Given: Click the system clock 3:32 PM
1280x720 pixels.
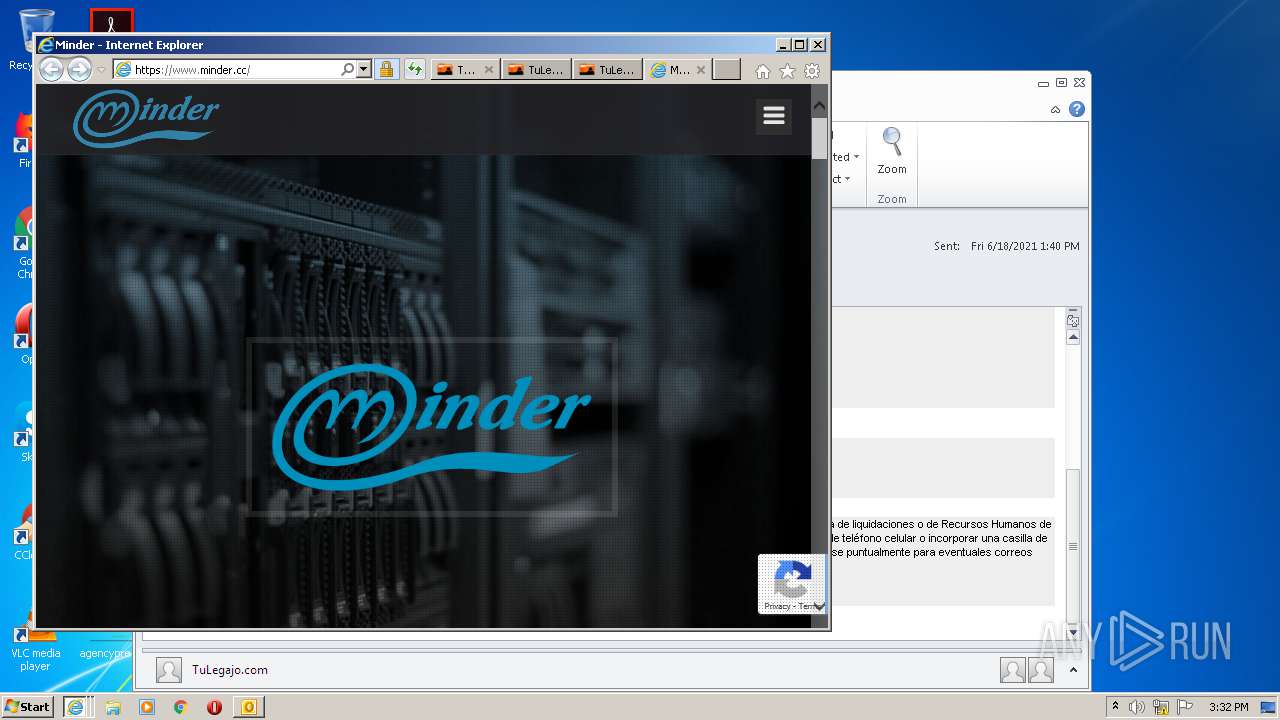Looking at the screenshot, I should [x=1228, y=707].
